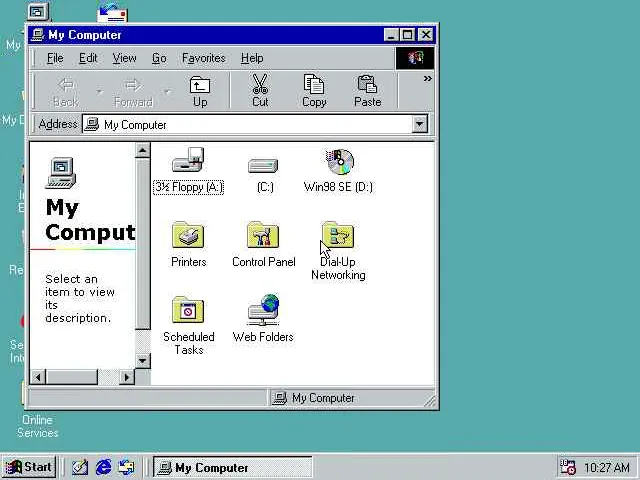Viewport: 640px width, 480px height.
Task: Click the Task Scheduler tray icon
Action: click(567, 467)
